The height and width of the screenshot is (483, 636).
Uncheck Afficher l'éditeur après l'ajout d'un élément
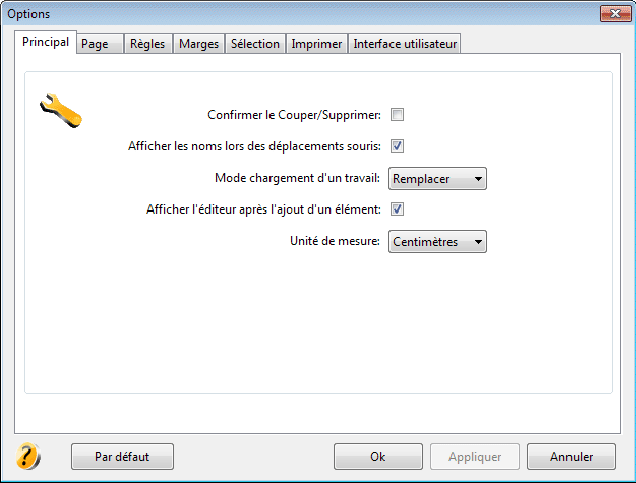tap(397, 209)
